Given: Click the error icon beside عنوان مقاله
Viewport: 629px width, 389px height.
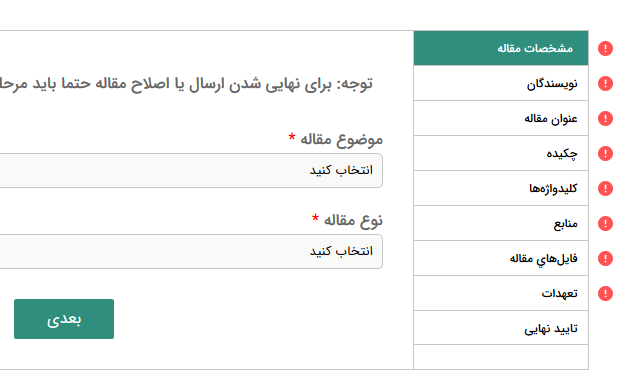Looking at the screenshot, I should pos(605,118).
